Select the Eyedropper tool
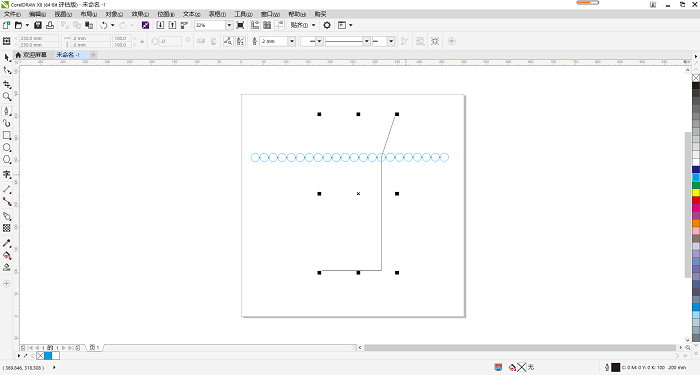 click(7, 243)
